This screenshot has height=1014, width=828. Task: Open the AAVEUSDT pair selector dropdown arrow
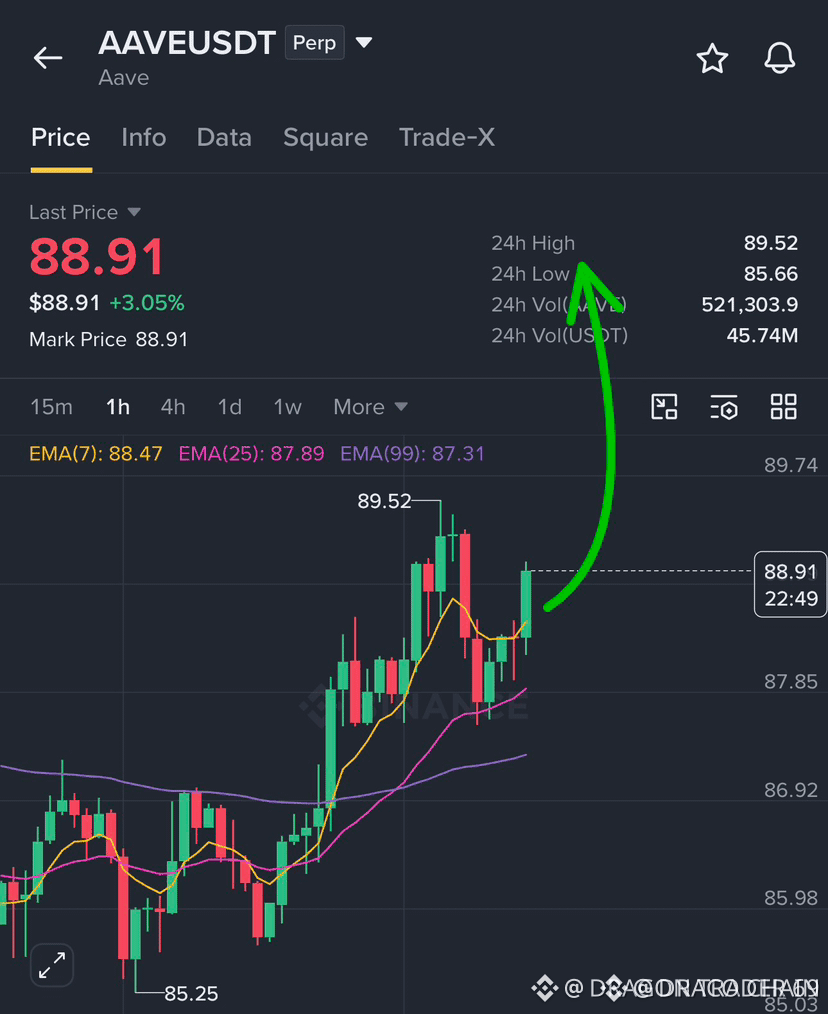(x=364, y=43)
